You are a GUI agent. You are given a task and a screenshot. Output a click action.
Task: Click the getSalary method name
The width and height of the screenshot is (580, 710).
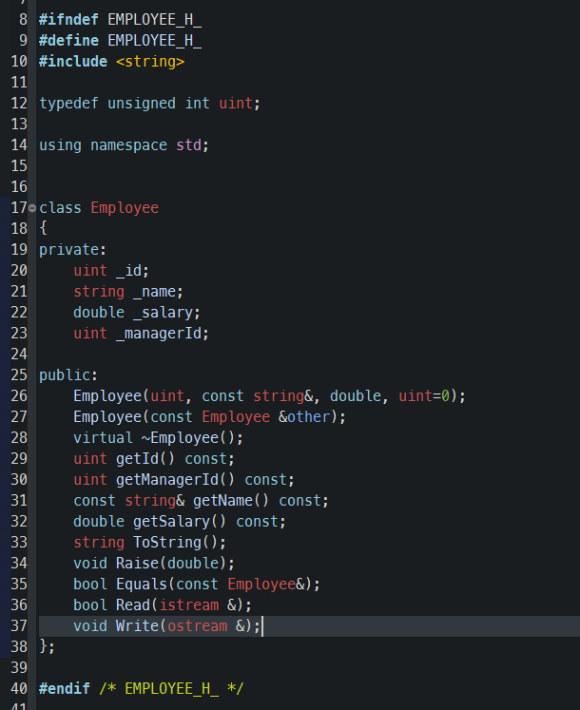[172, 522]
